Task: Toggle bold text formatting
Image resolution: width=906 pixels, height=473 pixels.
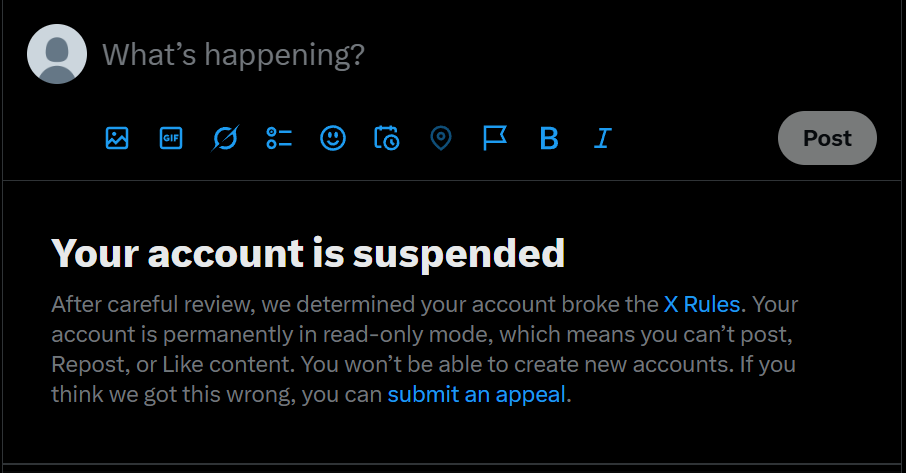Action: pos(548,138)
